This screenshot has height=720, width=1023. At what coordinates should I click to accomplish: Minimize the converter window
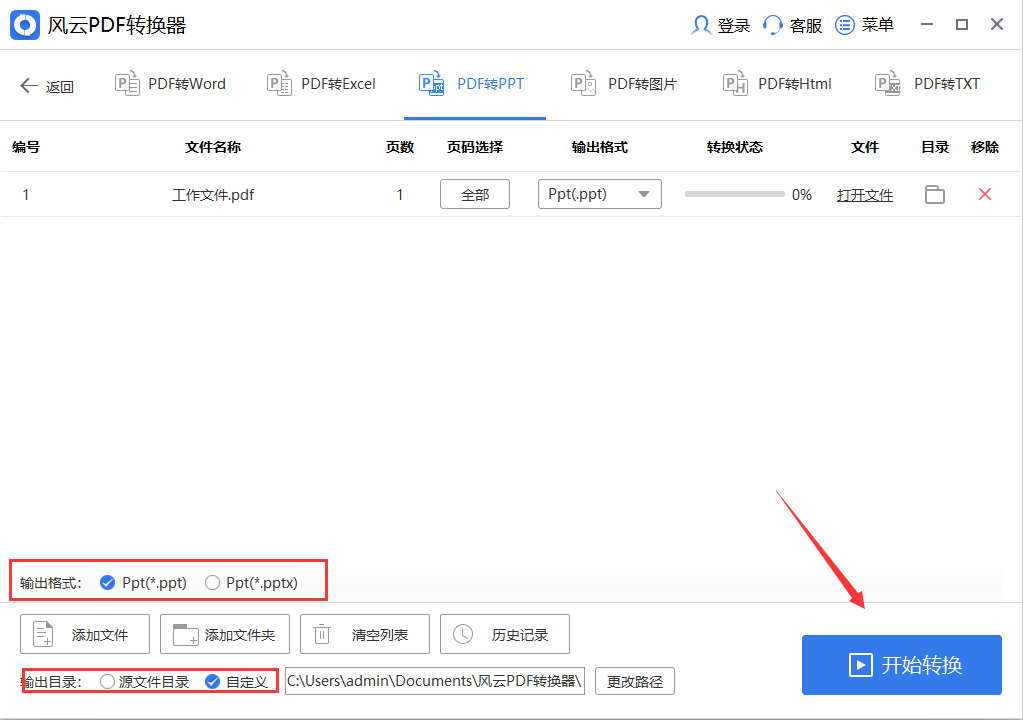tap(926, 25)
